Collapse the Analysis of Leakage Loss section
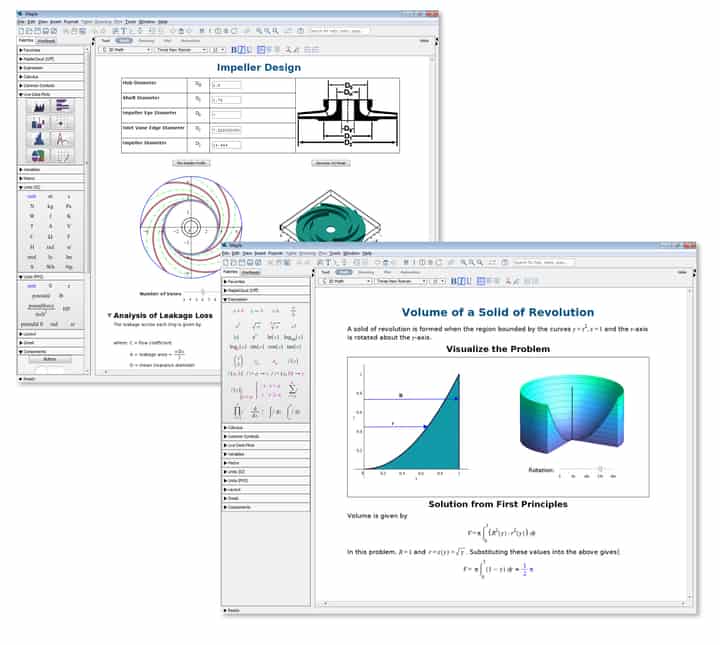The width and height of the screenshot is (720, 645). [109, 315]
